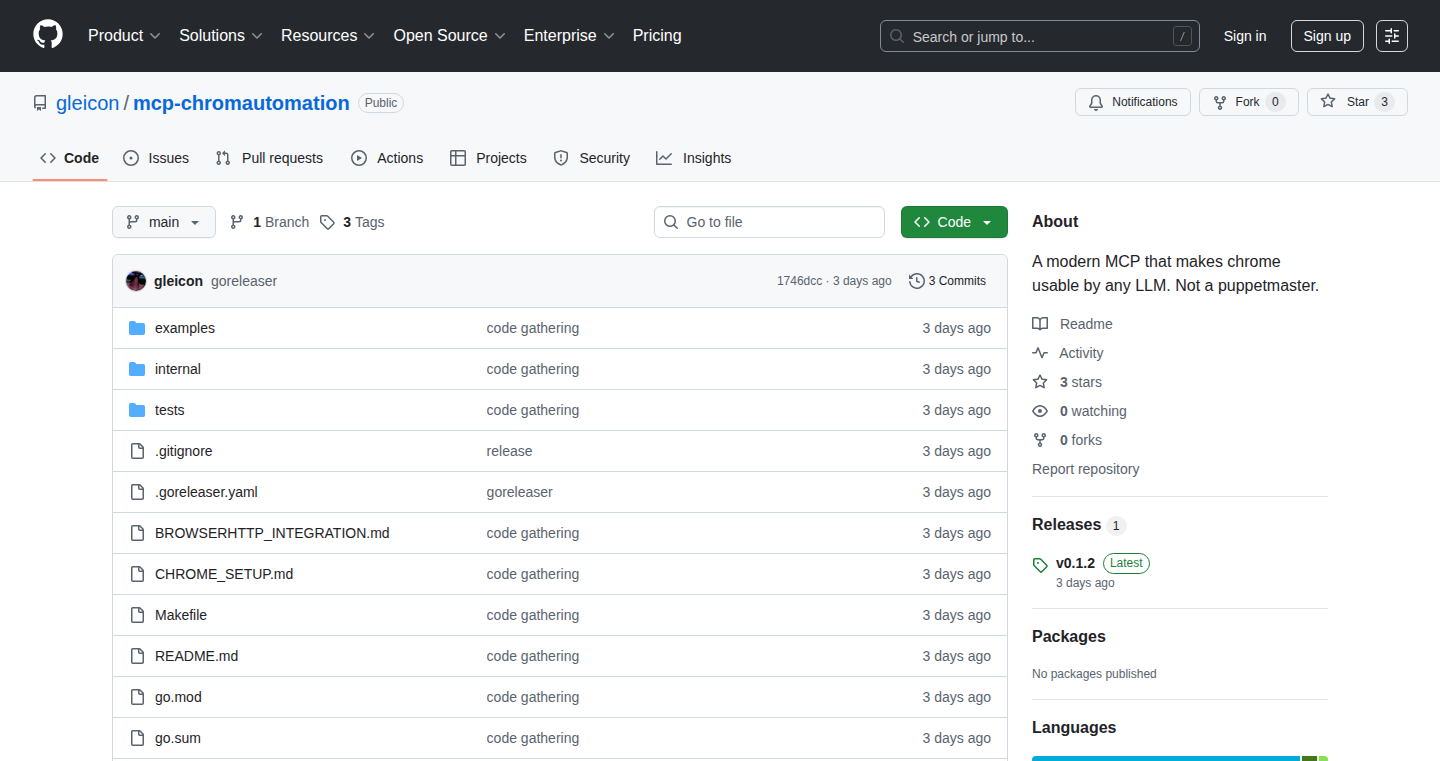Focus the Search or jump to field
Viewport: 1440px width, 761px height.
1040,36
